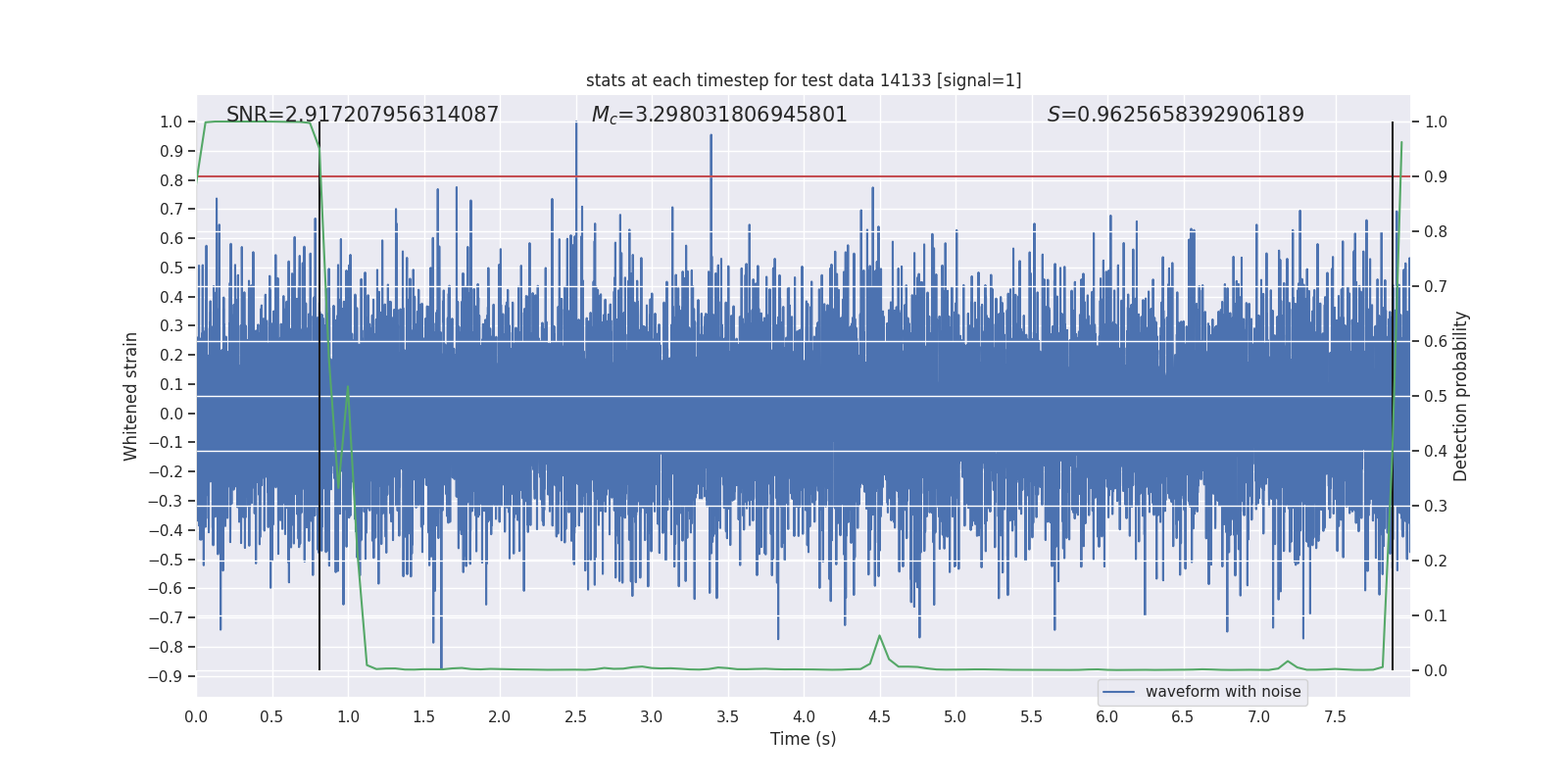1568x784 pixels.
Task: Click the SNR value annotation
Action: [x=362, y=115]
